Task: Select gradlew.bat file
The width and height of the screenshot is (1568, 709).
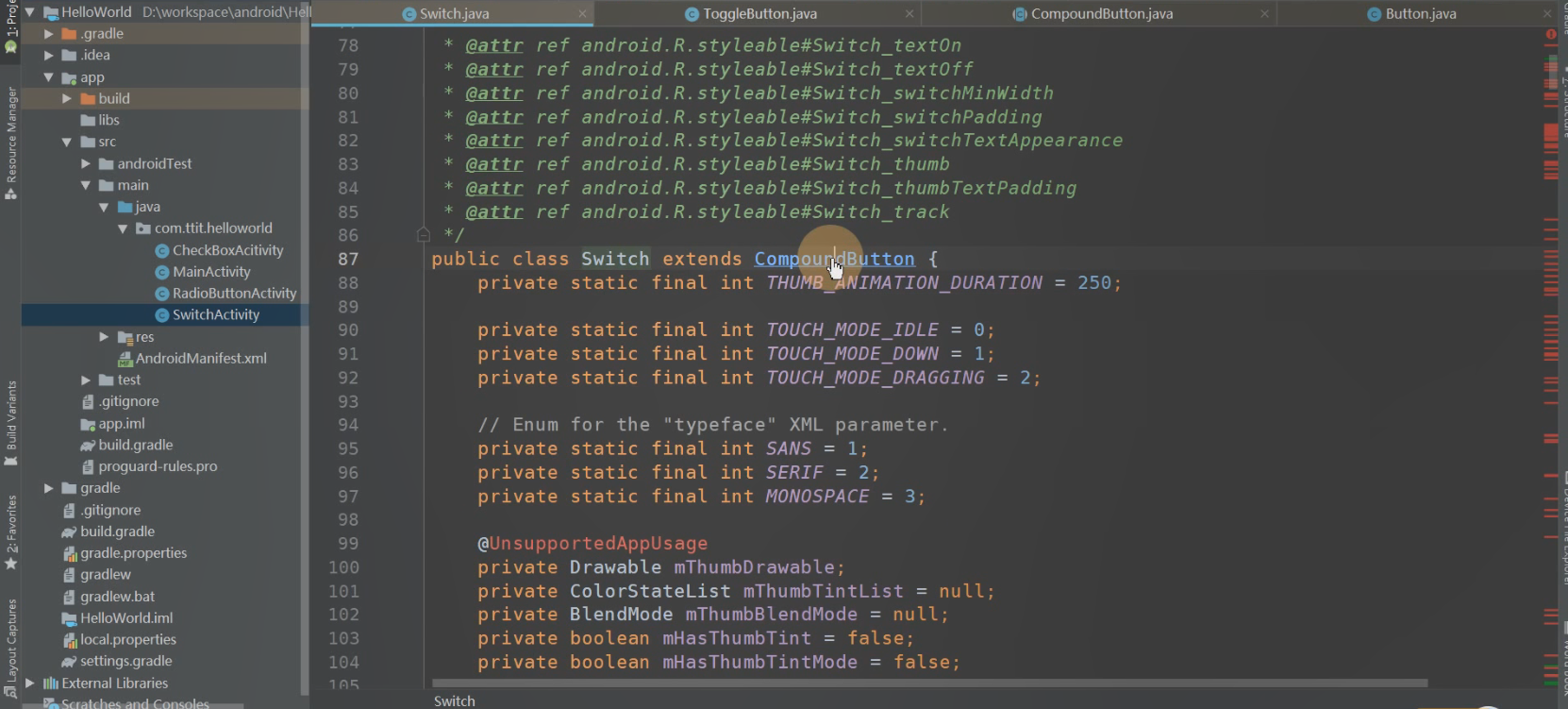Action: coord(117,597)
